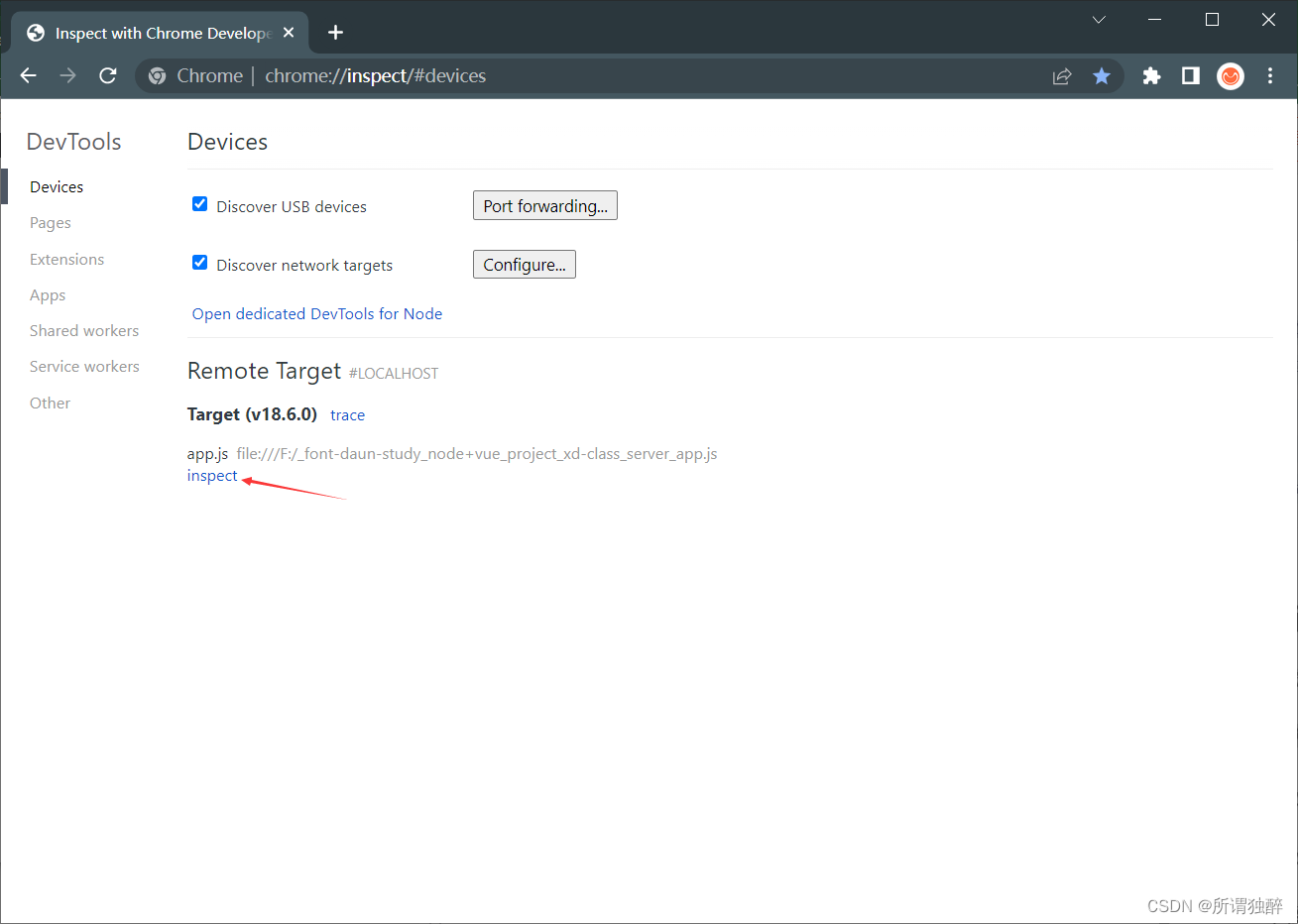The height and width of the screenshot is (924, 1298).
Task: Close the Inspect with Chrome Developer tab
Action: pyautogui.click(x=289, y=33)
